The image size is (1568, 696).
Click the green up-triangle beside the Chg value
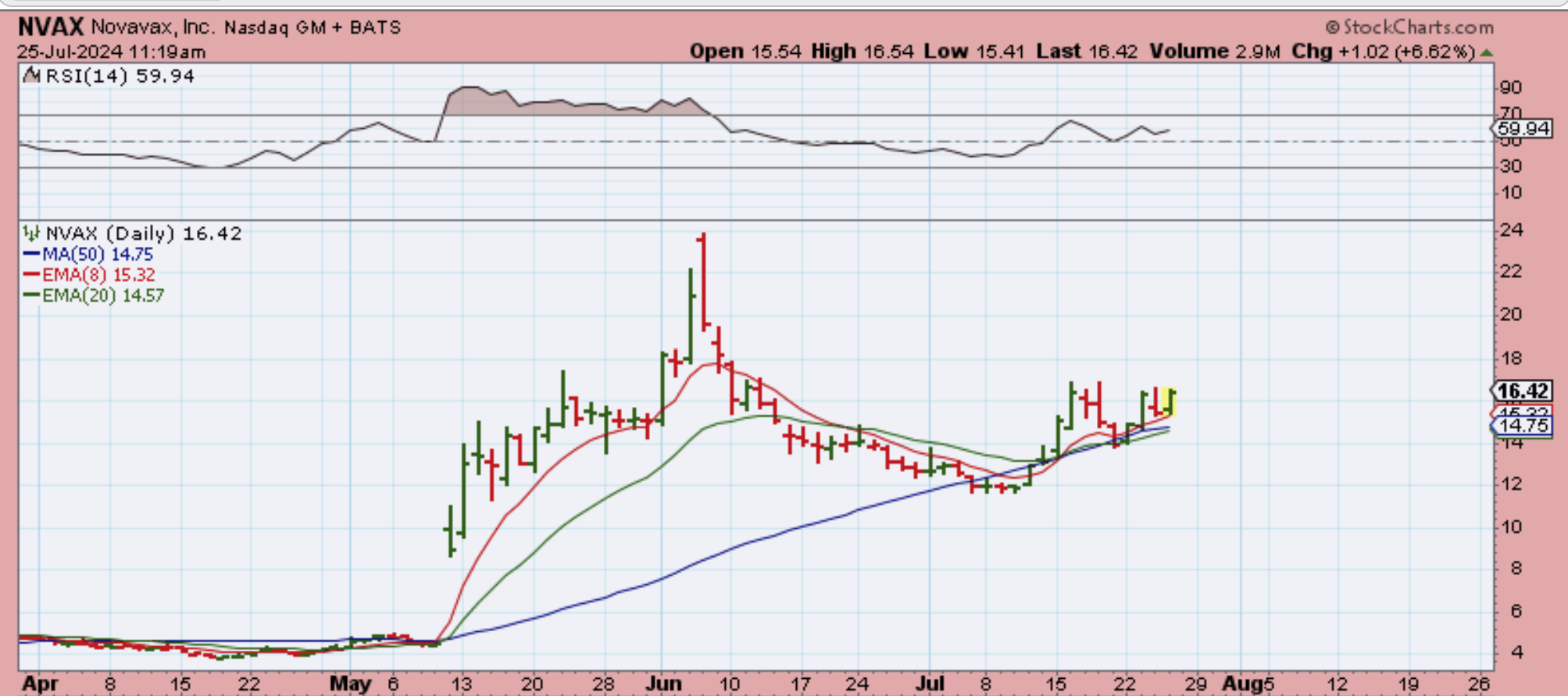pyautogui.click(x=1486, y=52)
